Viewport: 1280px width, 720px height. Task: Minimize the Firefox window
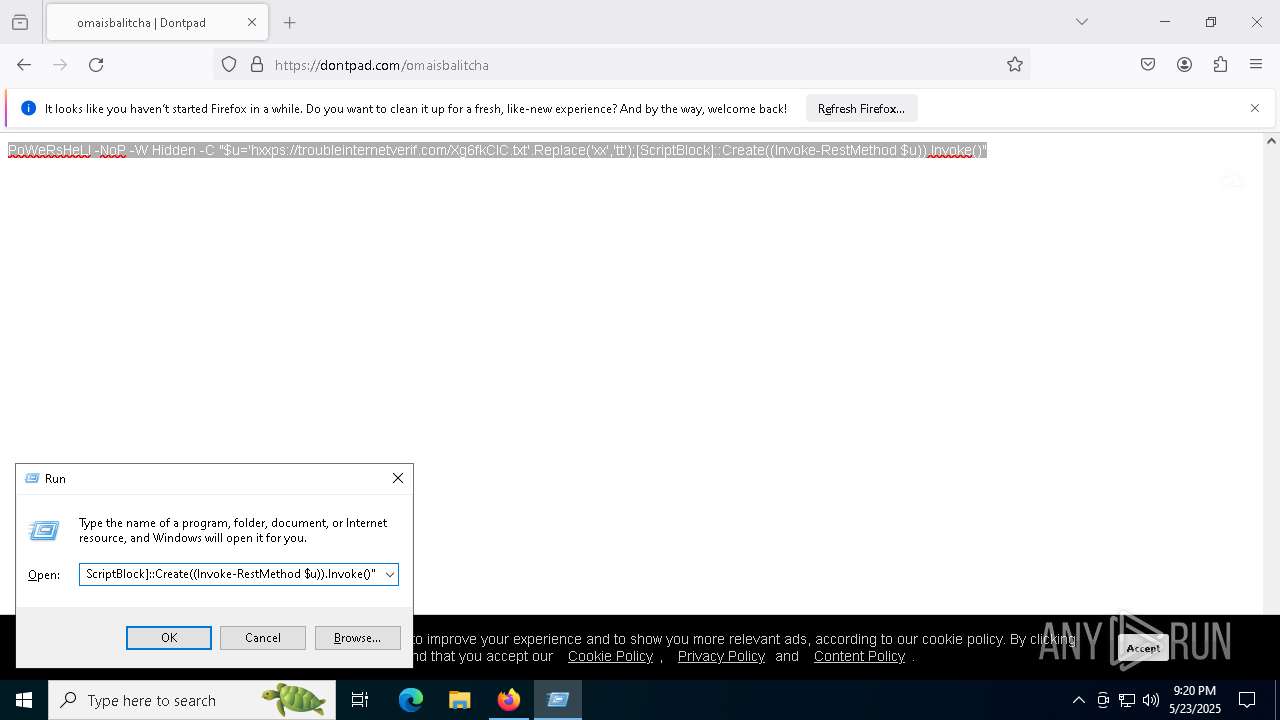1164,22
